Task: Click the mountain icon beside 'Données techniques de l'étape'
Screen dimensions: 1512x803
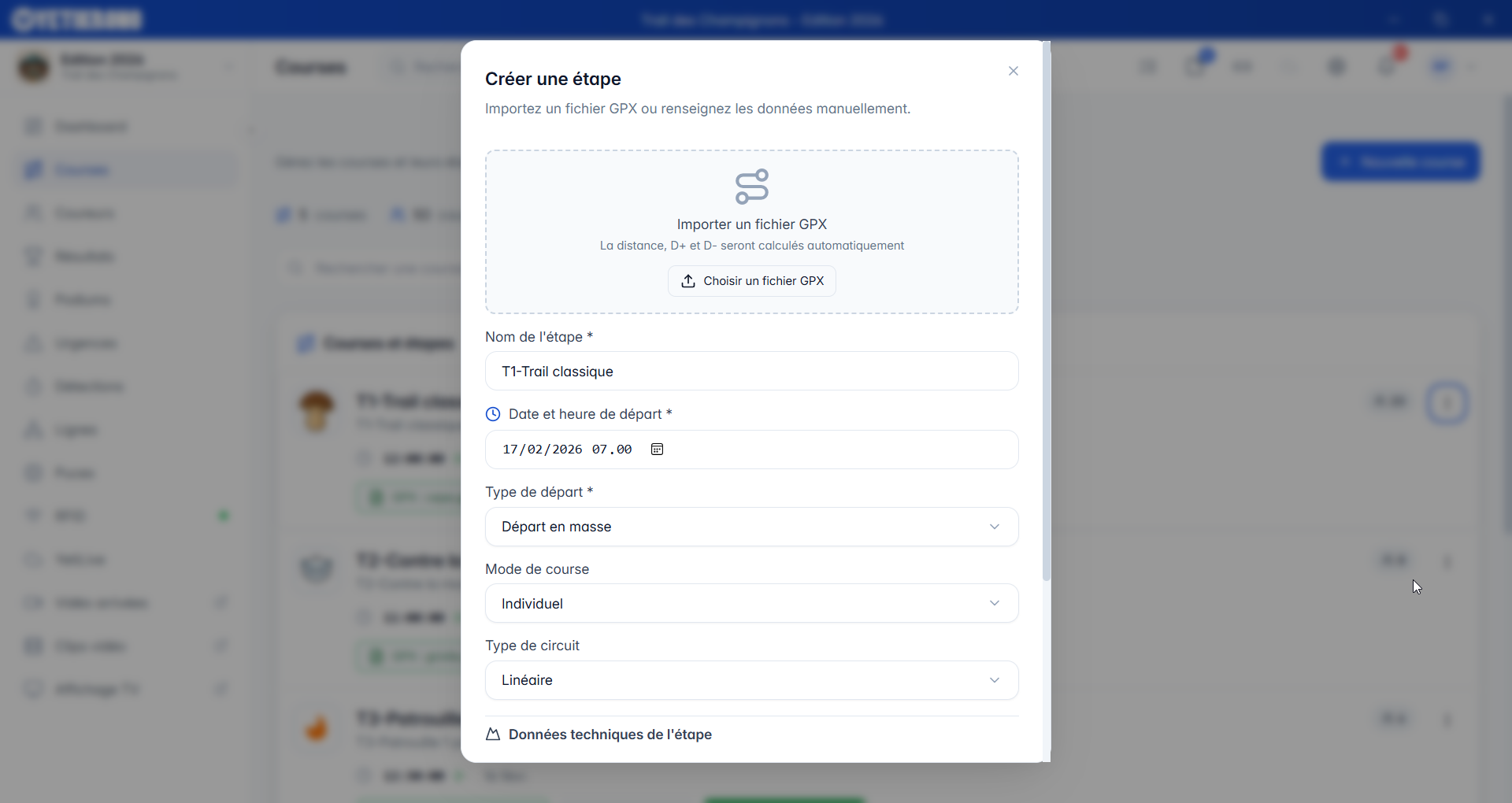Action: pyautogui.click(x=493, y=735)
